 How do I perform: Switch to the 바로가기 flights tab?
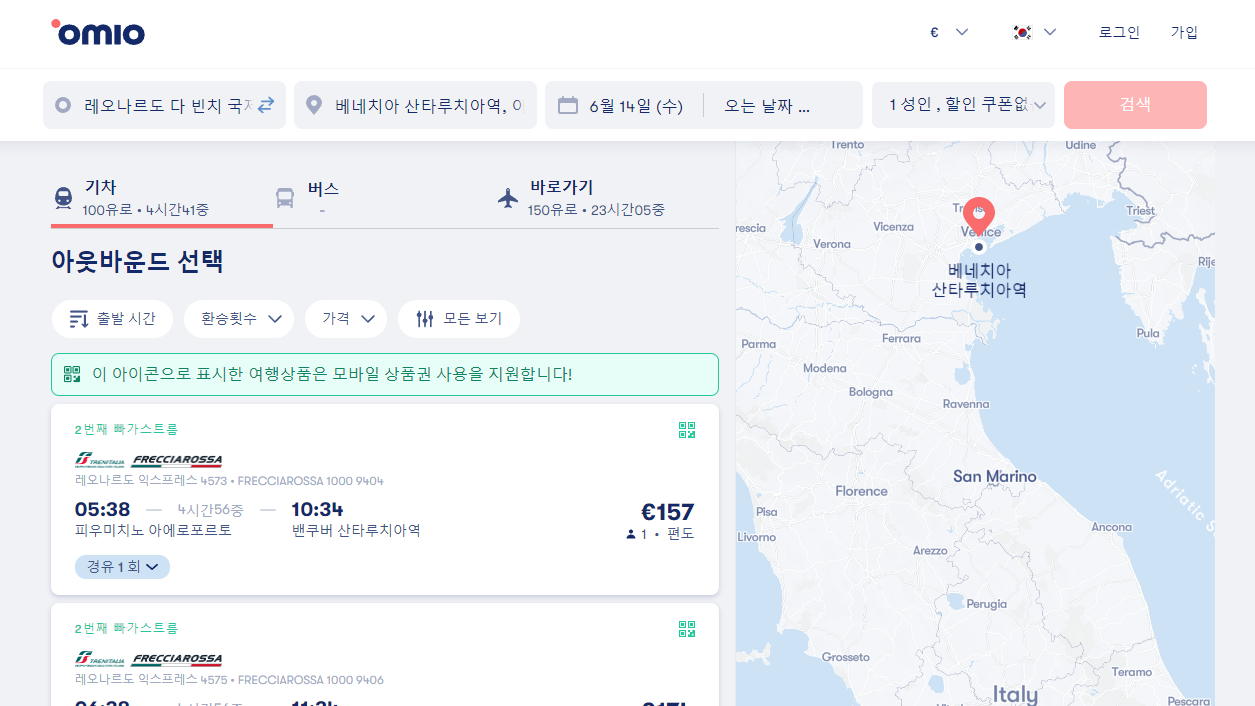coord(607,198)
